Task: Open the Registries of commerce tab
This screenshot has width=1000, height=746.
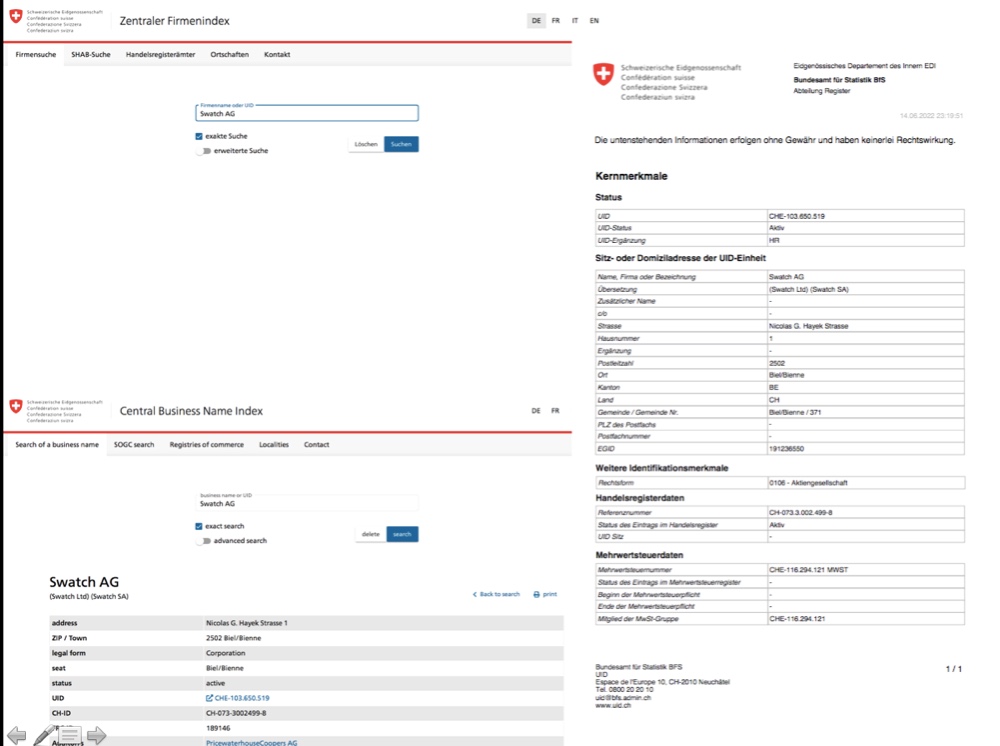Action: coord(207,445)
